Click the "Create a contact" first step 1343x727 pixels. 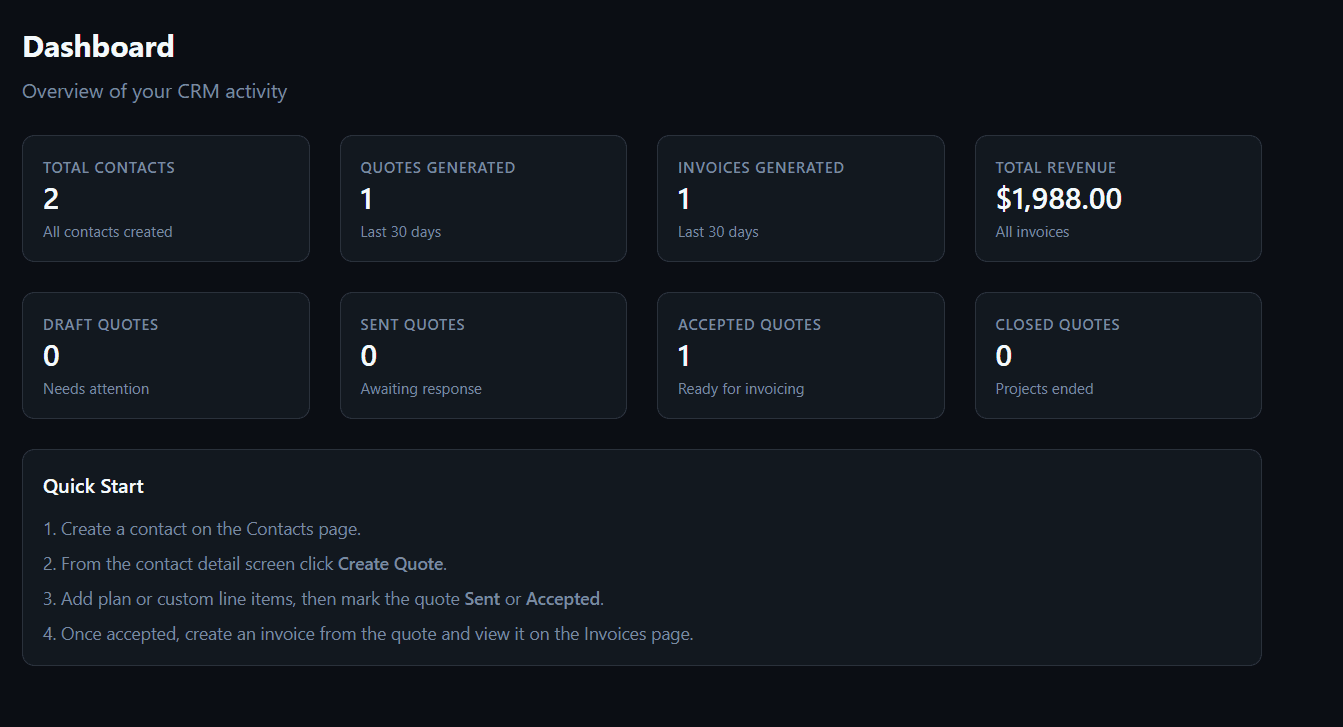(x=202, y=529)
